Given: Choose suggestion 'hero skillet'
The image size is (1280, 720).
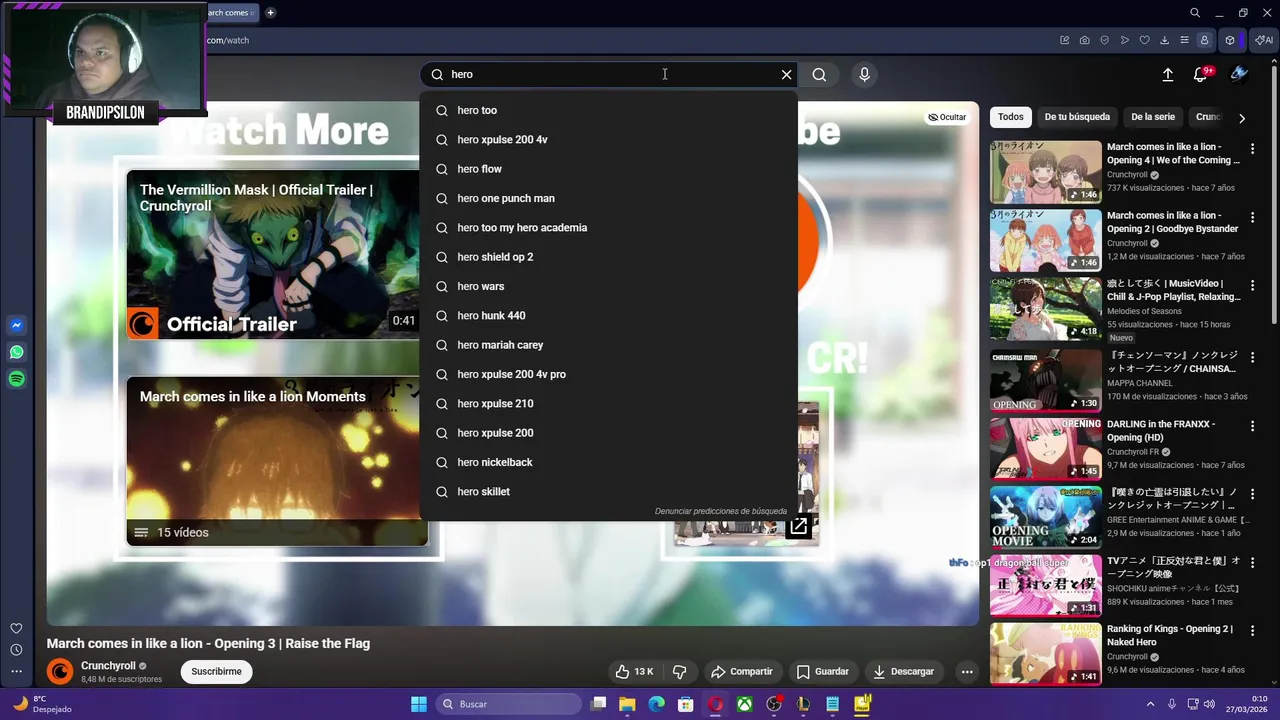Looking at the screenshot, I should [x=609, y=491].
